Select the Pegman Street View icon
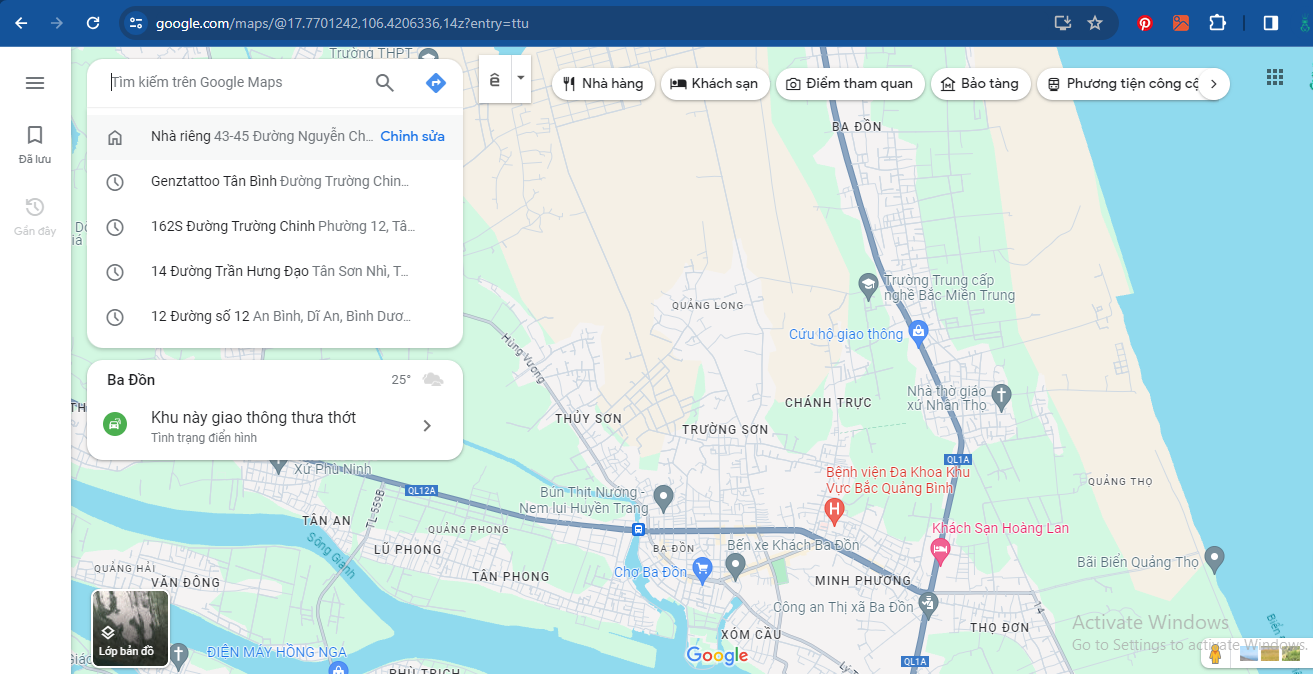The image size is (1313, 674). 1215,654
